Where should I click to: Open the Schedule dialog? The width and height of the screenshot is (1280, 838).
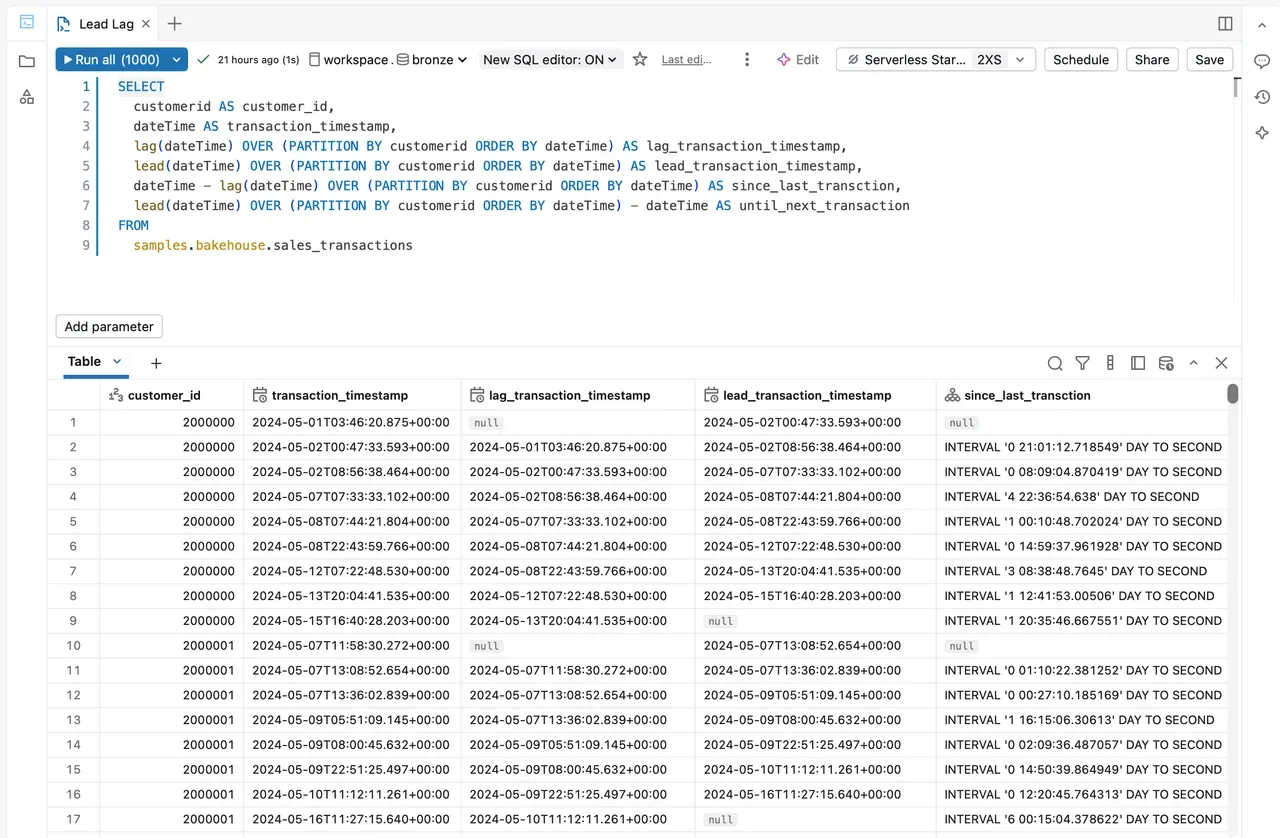(1081, 60)
